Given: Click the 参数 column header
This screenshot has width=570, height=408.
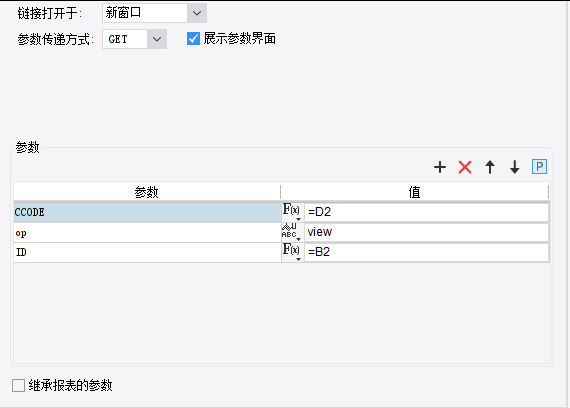Looking at the screenshot, I should click(x=147, y=192).
